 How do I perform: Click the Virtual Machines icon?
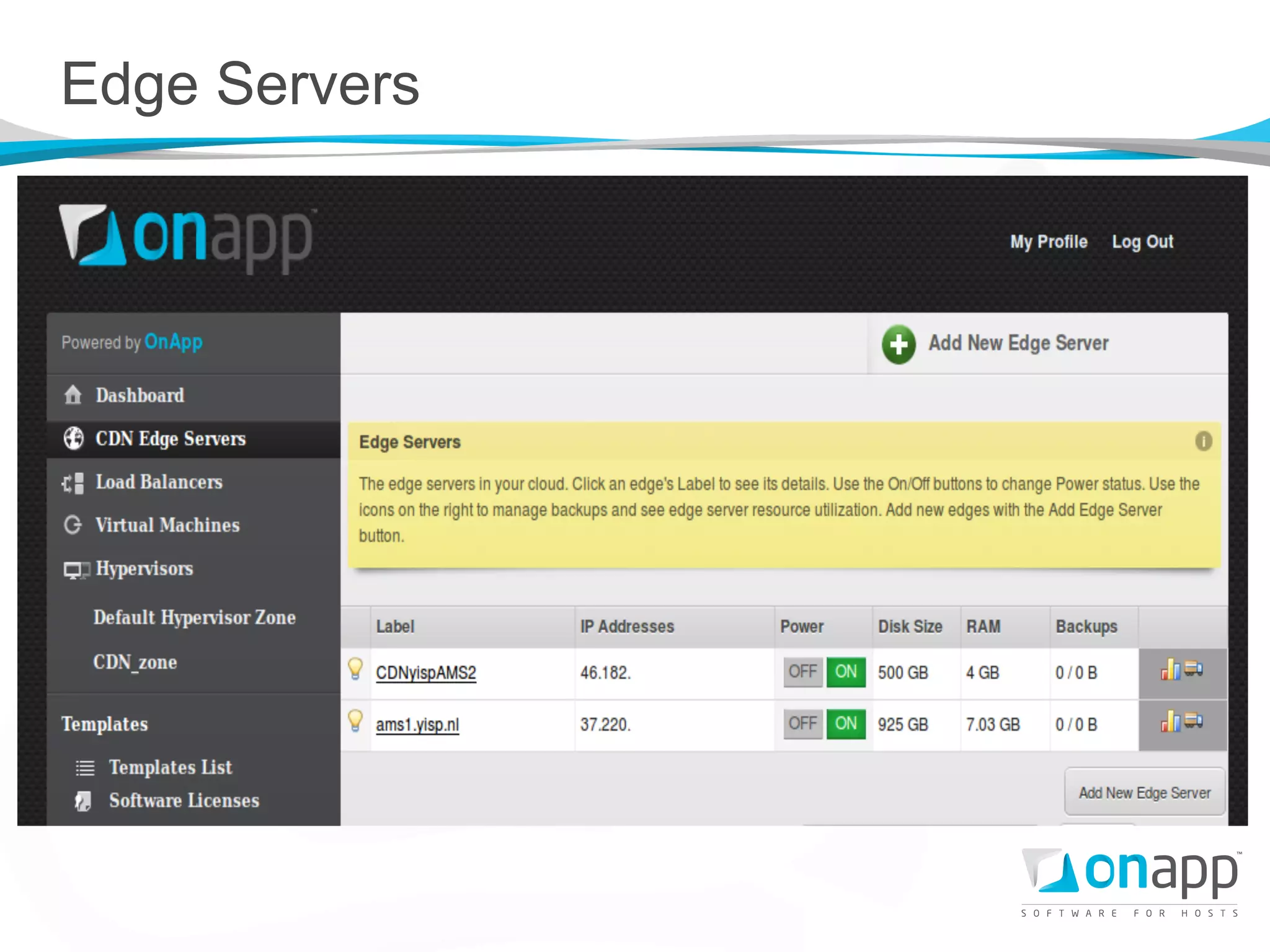pos(73,525)
